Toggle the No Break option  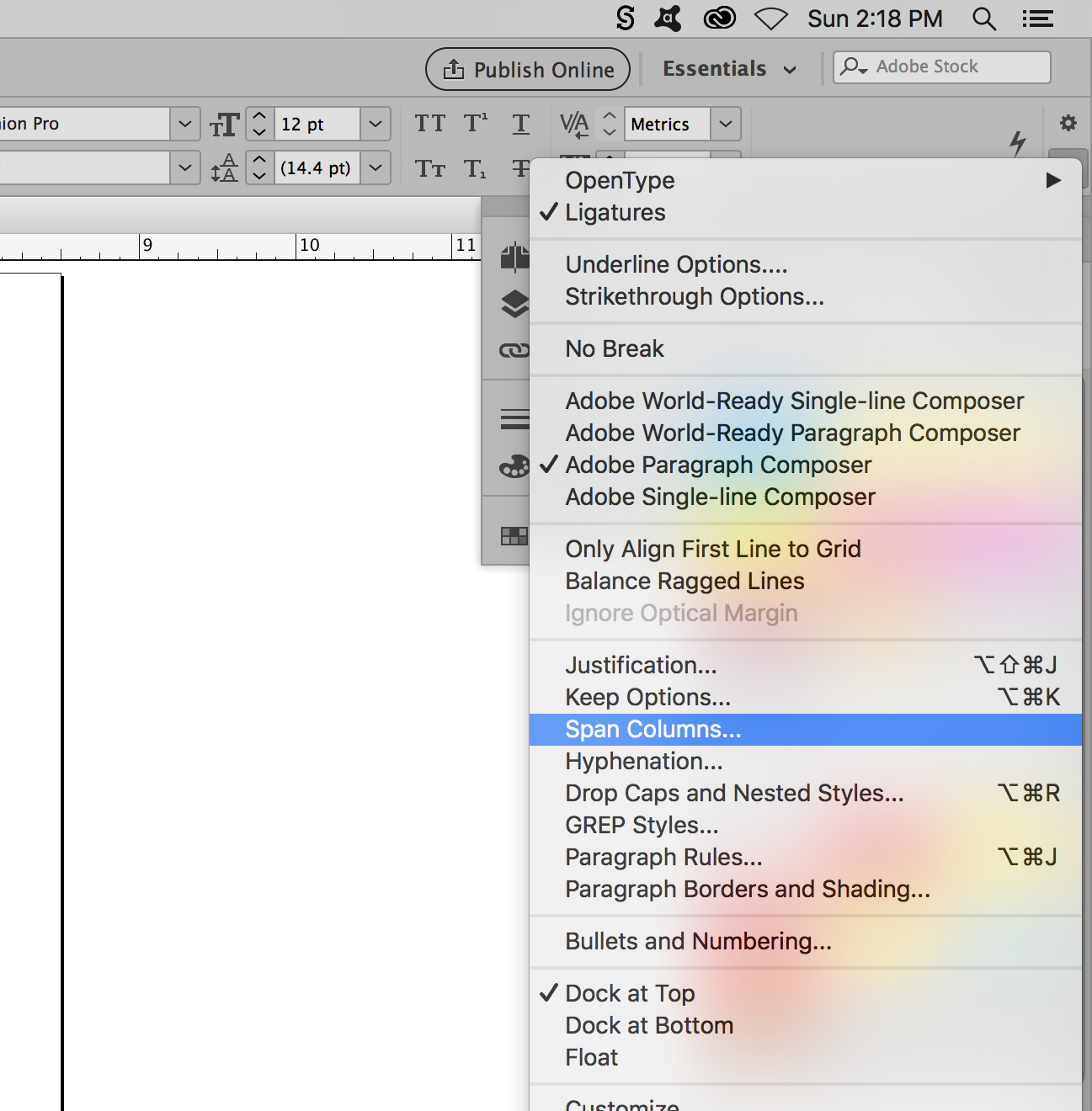(806, 348)
